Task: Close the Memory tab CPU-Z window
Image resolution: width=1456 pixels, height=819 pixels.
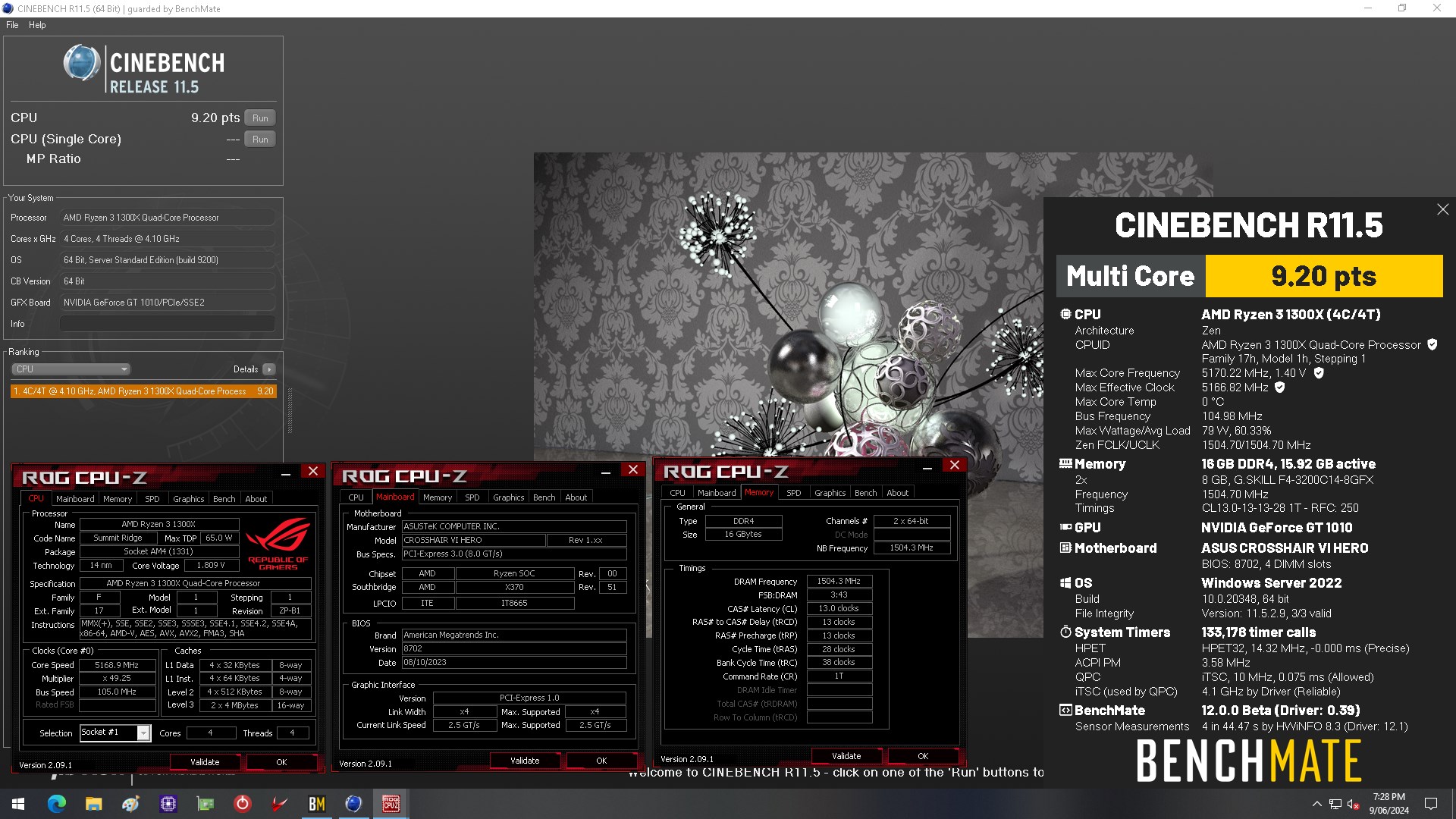Action: (x=955, y=465)
